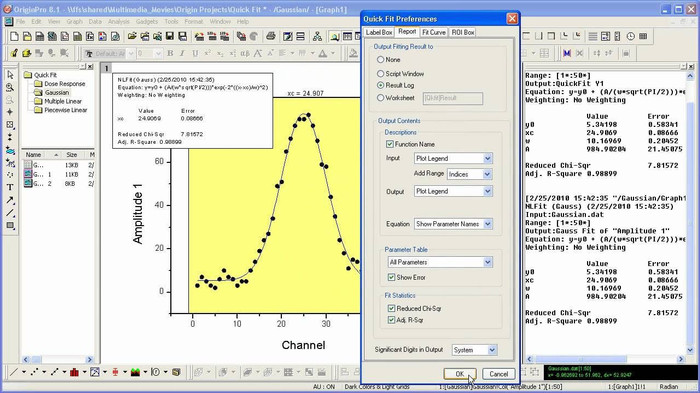Select the Dose Response folder in tree
700x393 pixels.
click(x=64, y=84)
